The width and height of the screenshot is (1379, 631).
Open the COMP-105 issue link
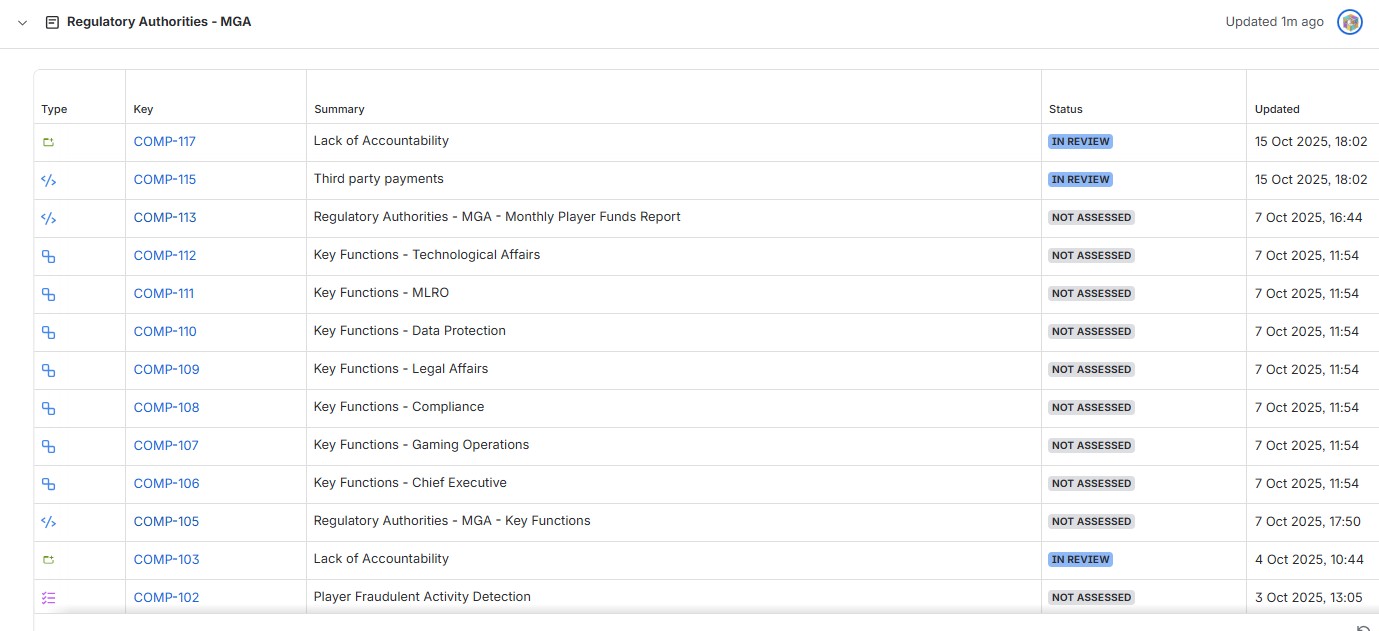166,522
